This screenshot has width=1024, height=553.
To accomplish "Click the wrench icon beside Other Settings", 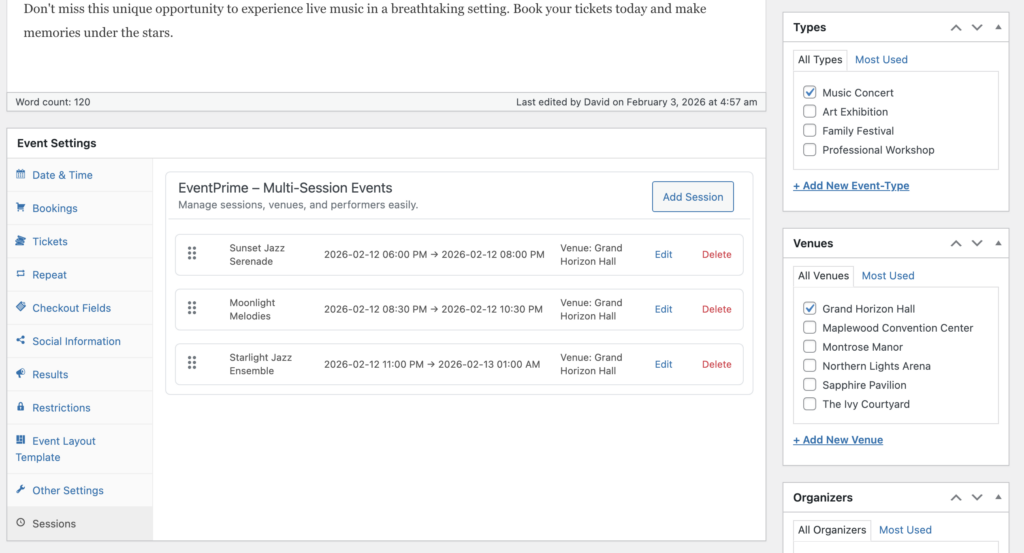I will coord(21,490).
